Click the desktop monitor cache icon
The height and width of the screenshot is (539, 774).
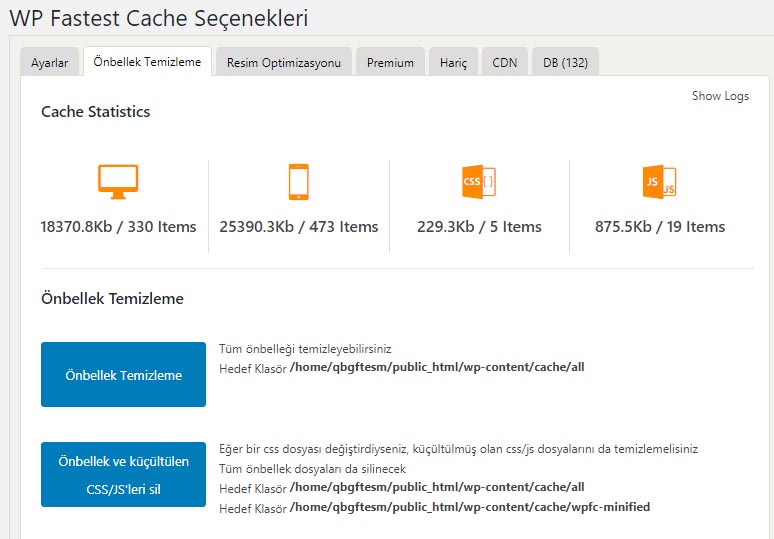tap(118, 181)
